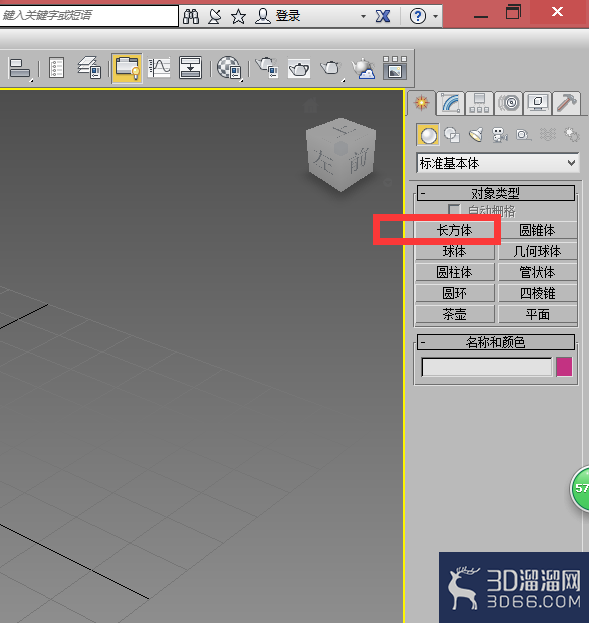This screenshot has height=623, width=589.
Task: Click the 球体 button
Action: click(x=455, y=251)
